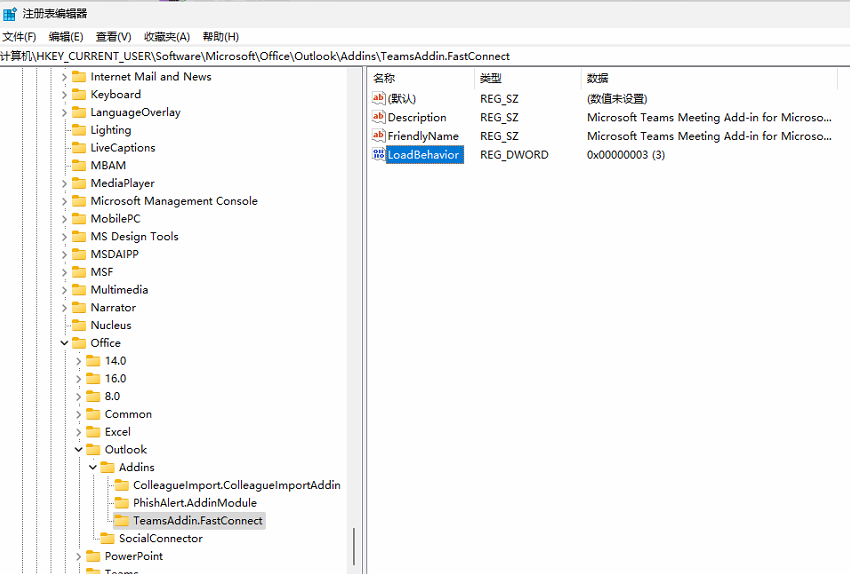Click the MSDAIPP folder icon
Screen dimensions: 850x574
point(79,254)
